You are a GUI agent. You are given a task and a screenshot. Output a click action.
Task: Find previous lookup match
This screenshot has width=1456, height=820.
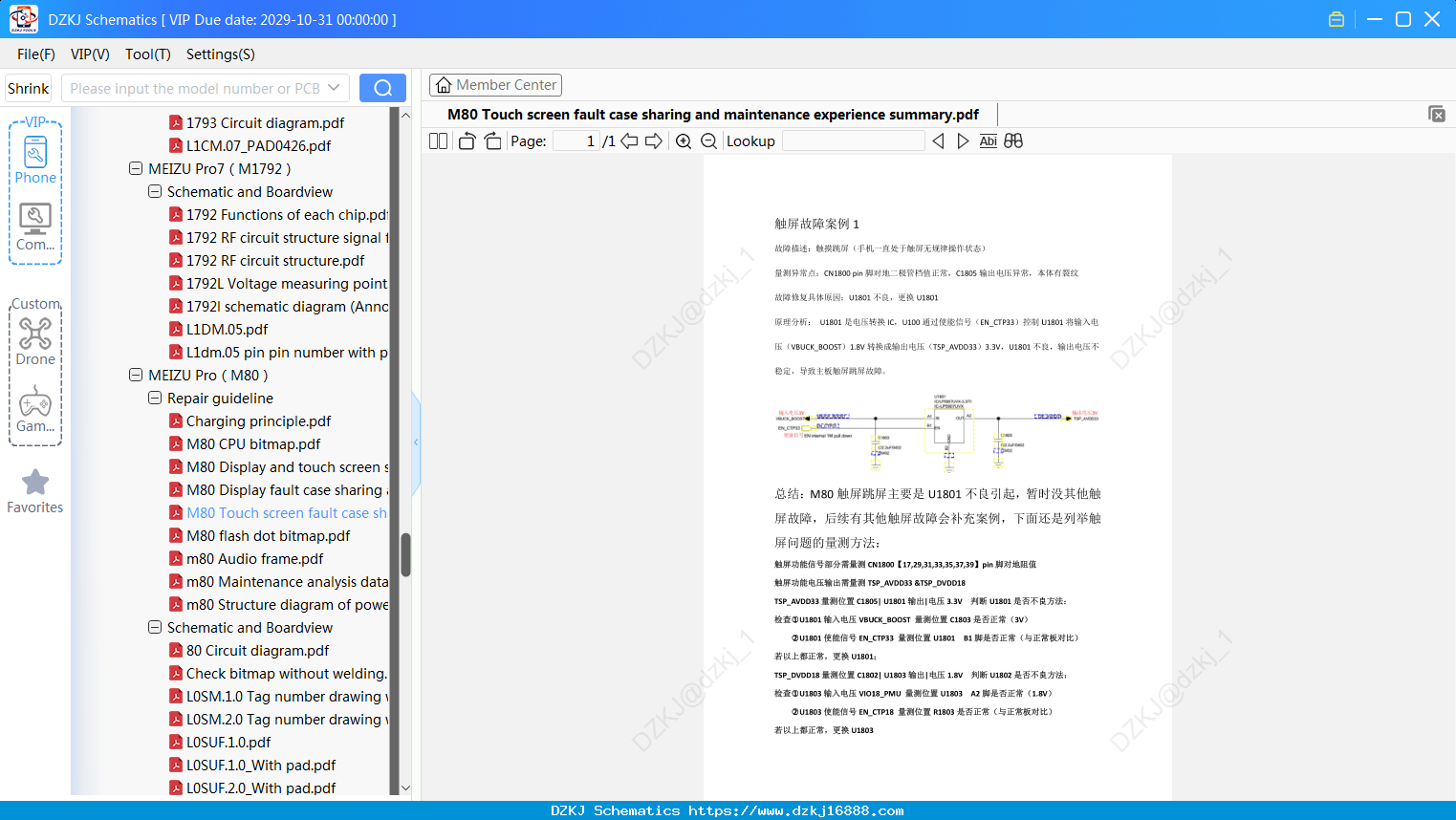pyautogui.click(x=938, y=140)
